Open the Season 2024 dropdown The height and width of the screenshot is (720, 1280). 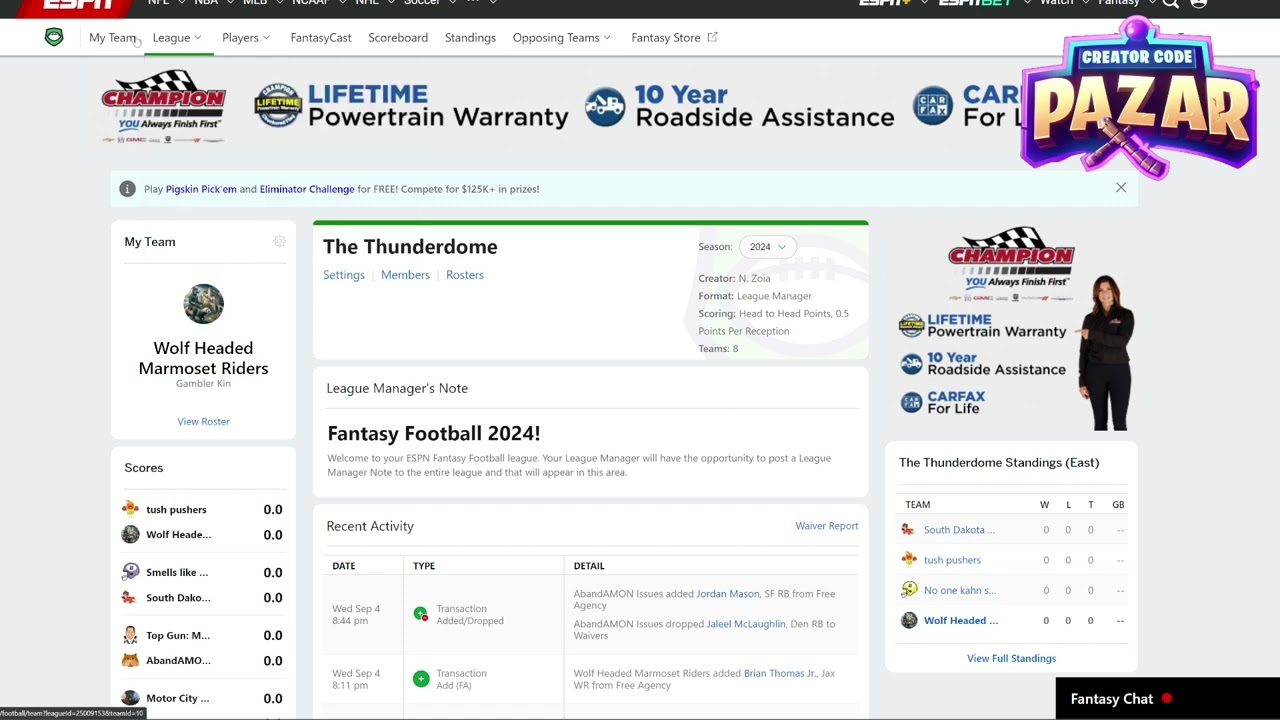(767, 247)
